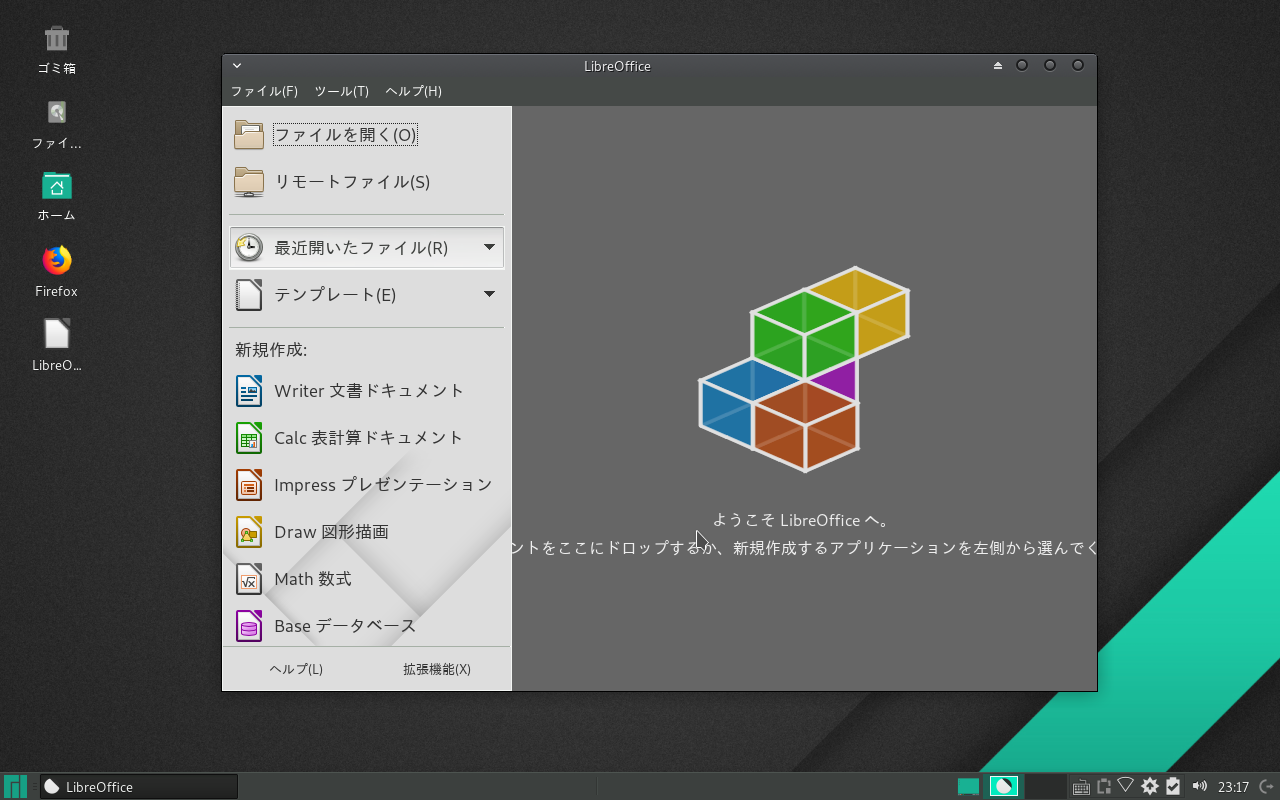
Task: Click the ようこそ LibreOffice へ。 text
Action: tap(801, 520)
